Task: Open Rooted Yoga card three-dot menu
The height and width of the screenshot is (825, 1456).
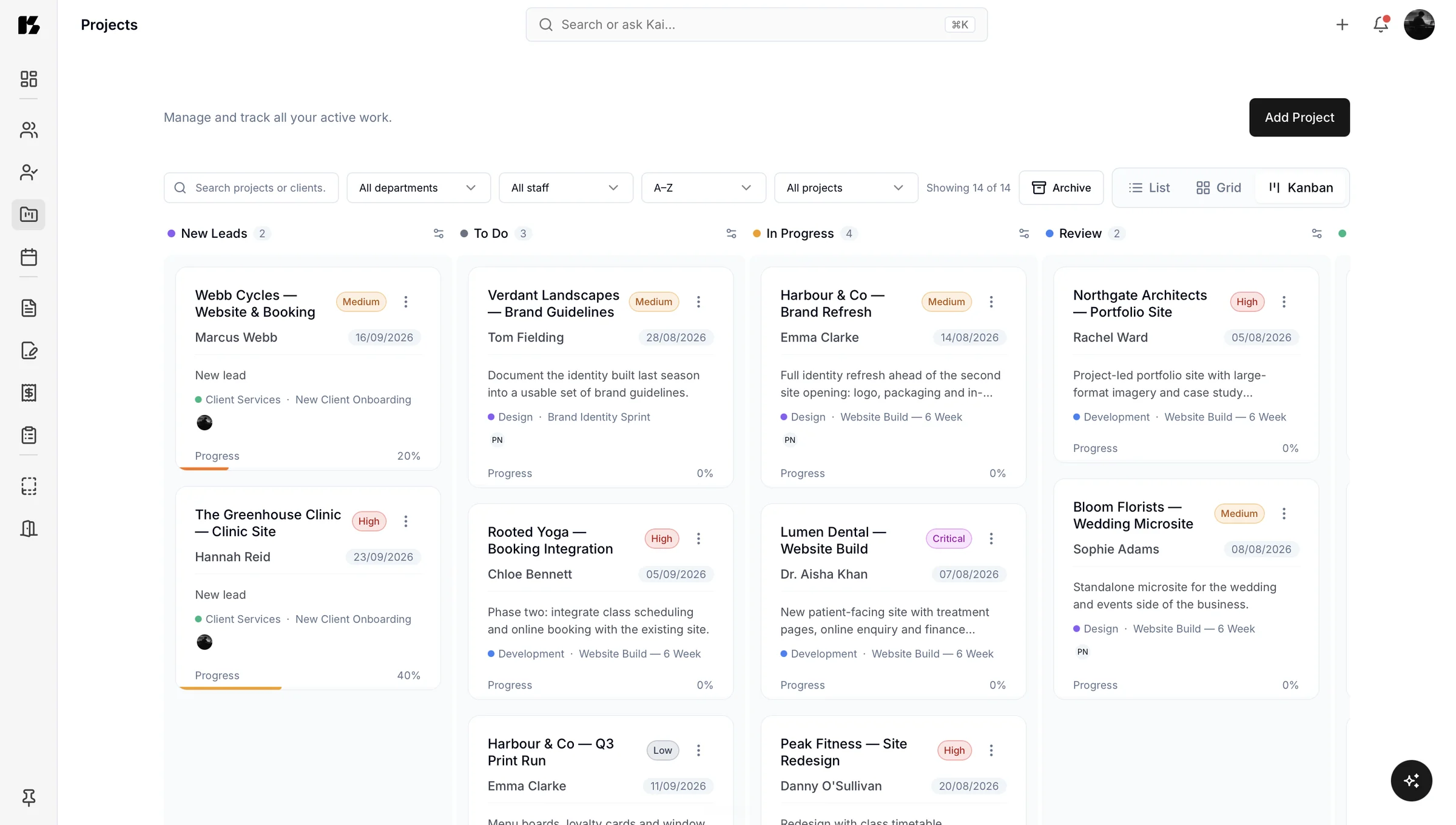Action: [698, 539]
